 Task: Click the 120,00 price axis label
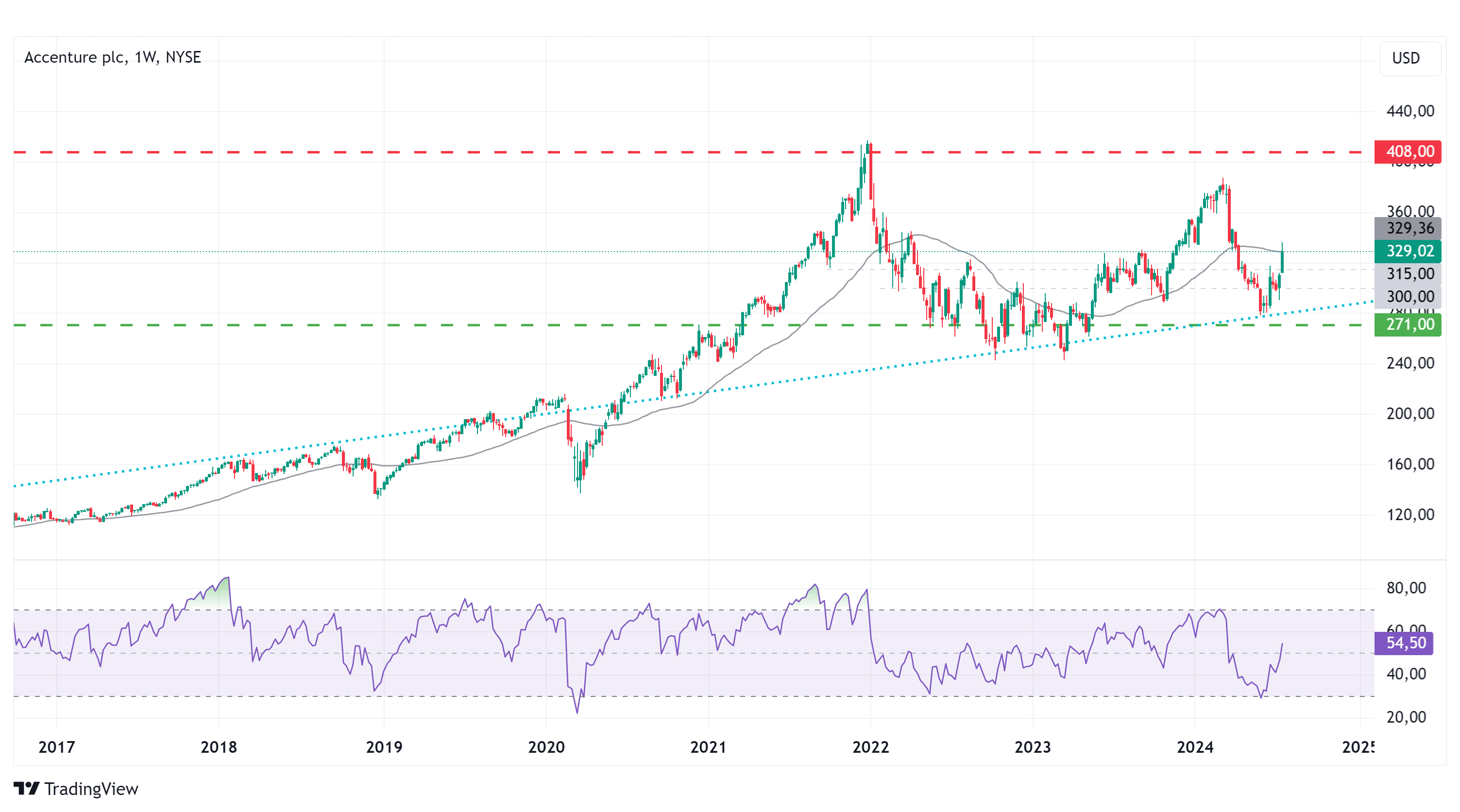pos(1410,514)
